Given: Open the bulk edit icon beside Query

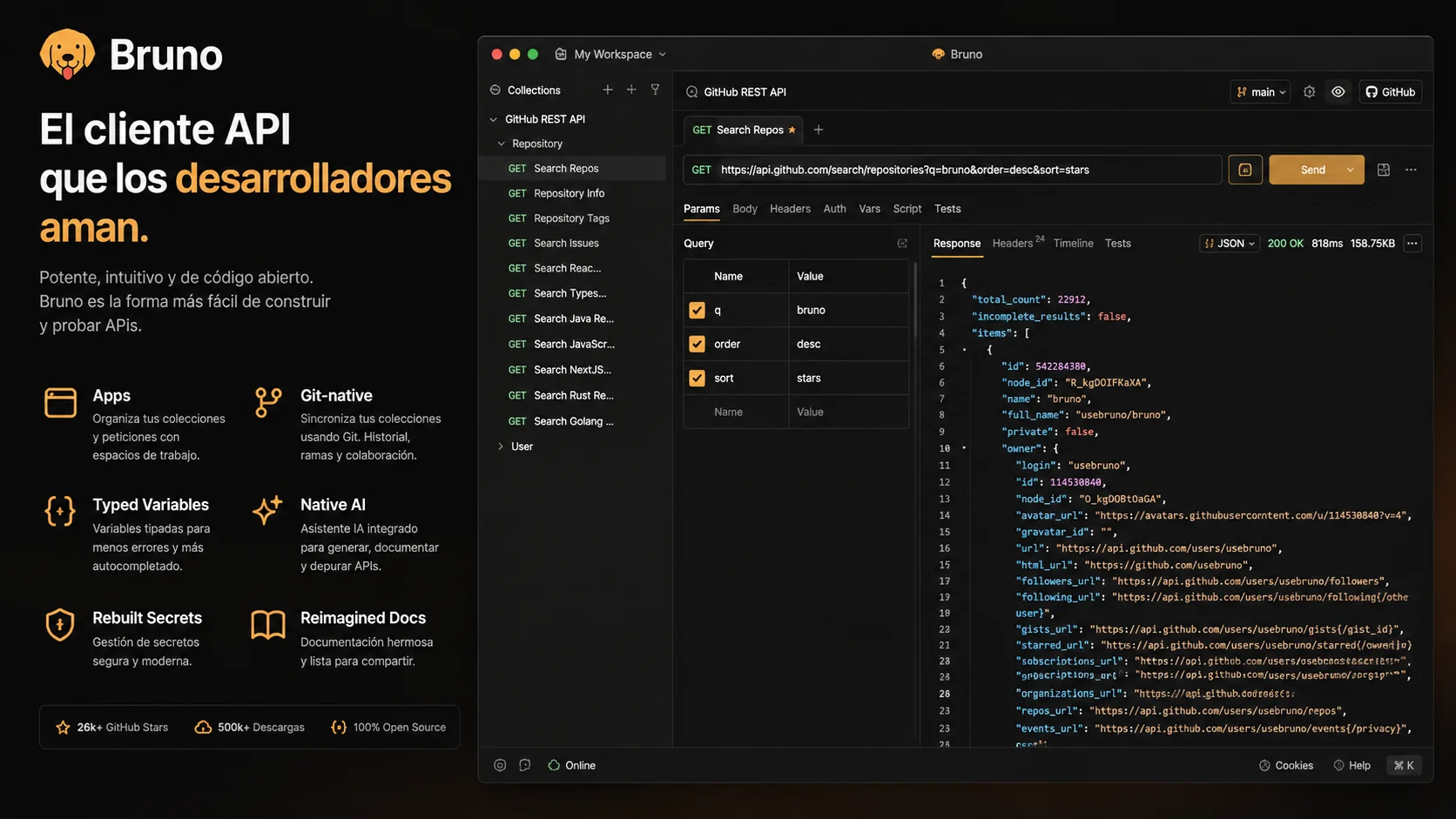Looking at the screenshot, I should point(902,243).
